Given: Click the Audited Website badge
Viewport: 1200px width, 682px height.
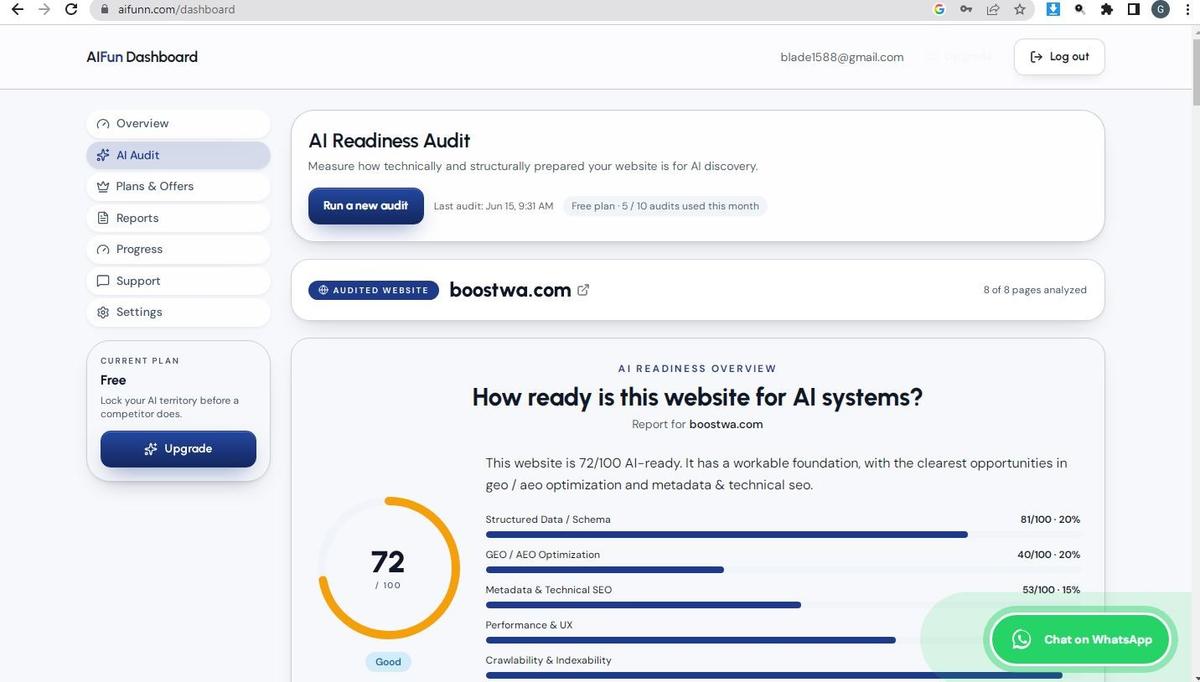Looking at the screenshot, I should tap(373, 290).
